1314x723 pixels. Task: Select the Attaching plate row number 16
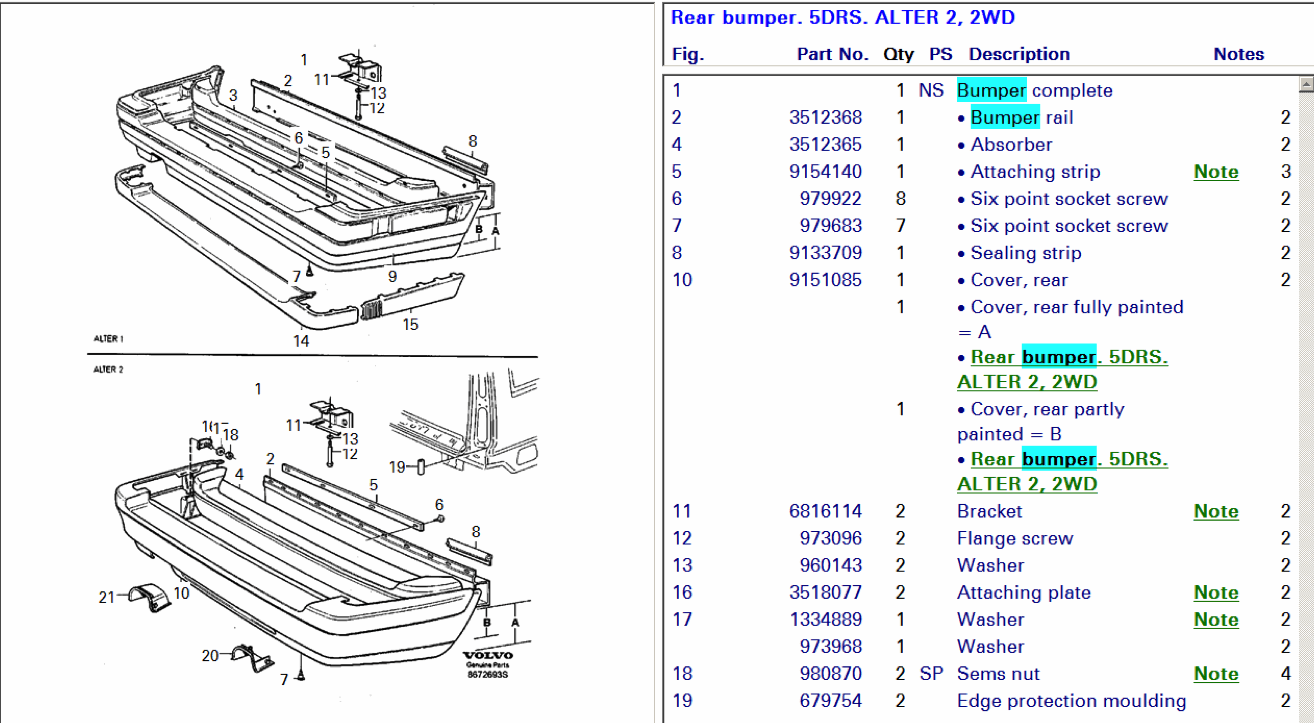[683, 593]
